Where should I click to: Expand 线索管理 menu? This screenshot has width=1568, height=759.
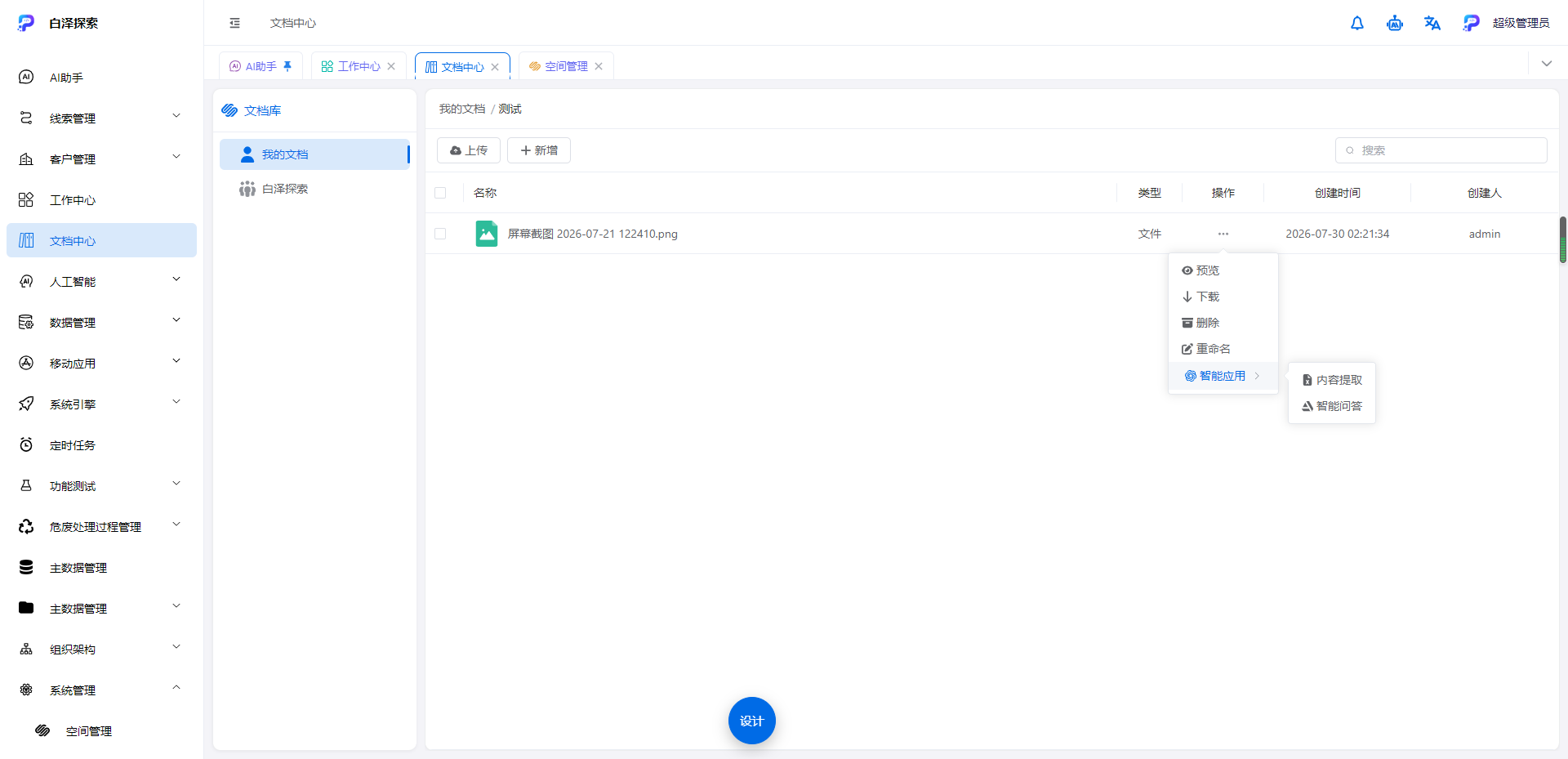101,118
